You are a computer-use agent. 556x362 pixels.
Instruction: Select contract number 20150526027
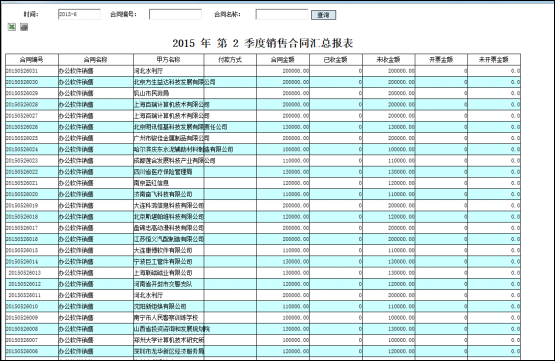point(22,116)
